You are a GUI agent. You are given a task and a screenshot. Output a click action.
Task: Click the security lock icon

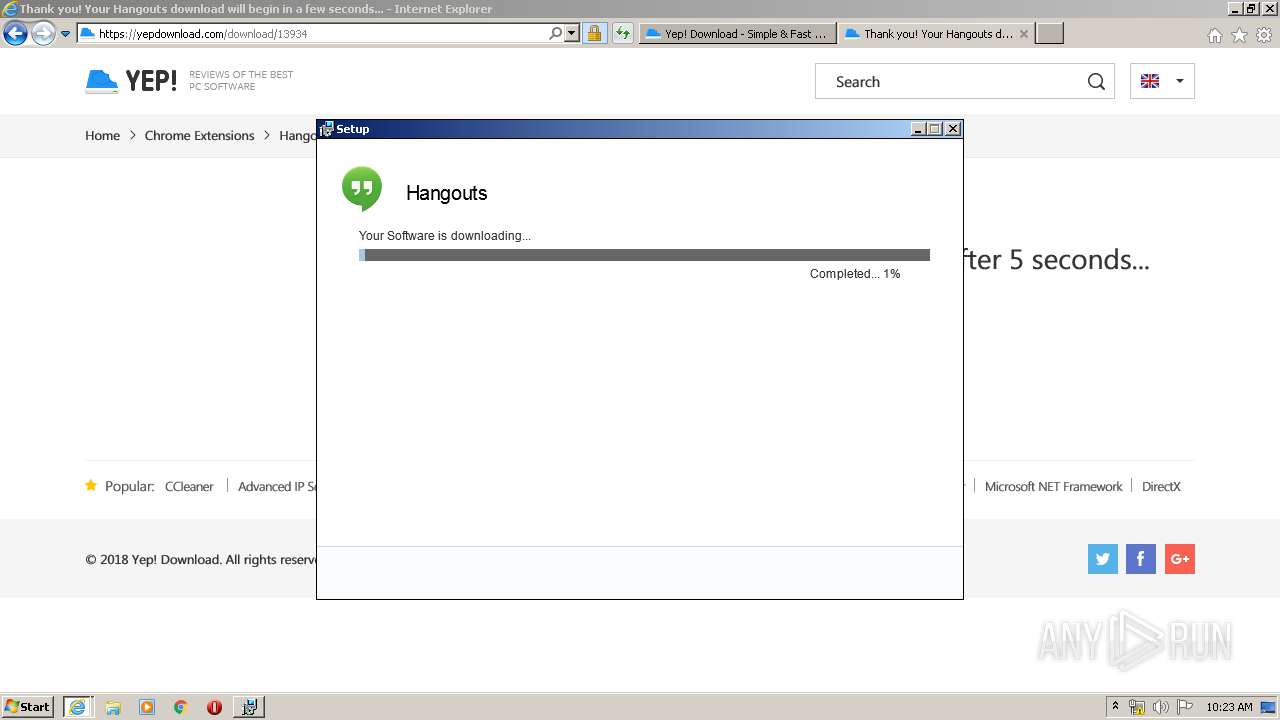pos(594,33)
